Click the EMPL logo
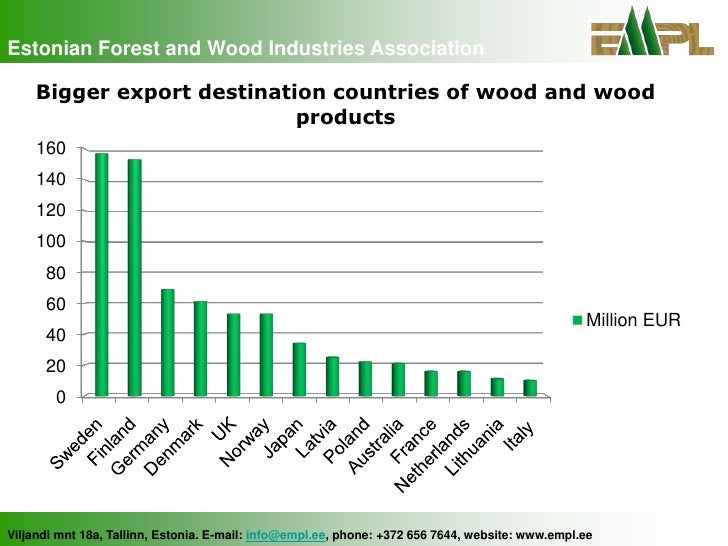728x546 pixels. pyautogui.click(x=652, y=32)
